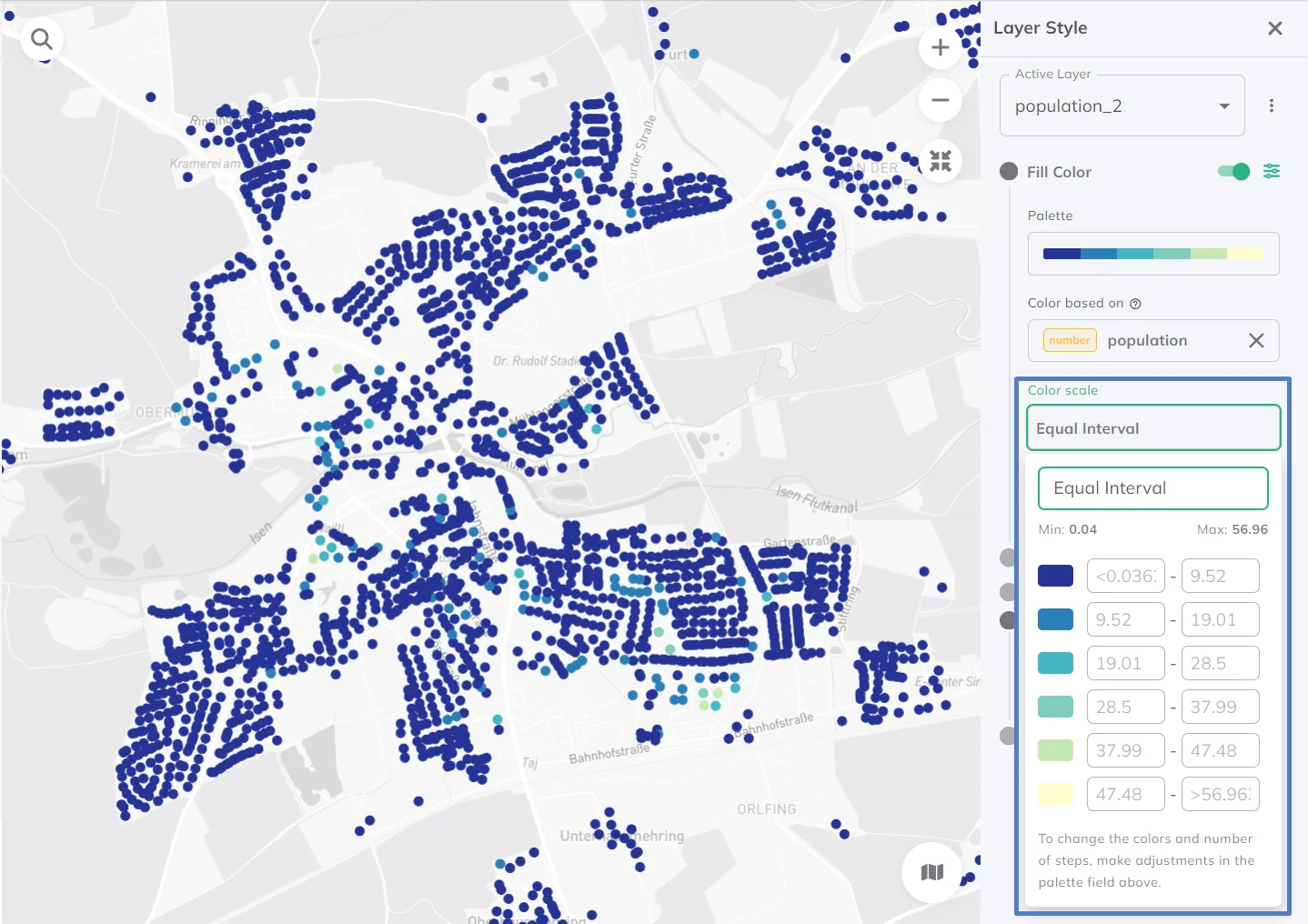Screen dimensions: 1308x924
Task: Click the light green 37.99–47.48 swatch
Action: click(1055, 750)
